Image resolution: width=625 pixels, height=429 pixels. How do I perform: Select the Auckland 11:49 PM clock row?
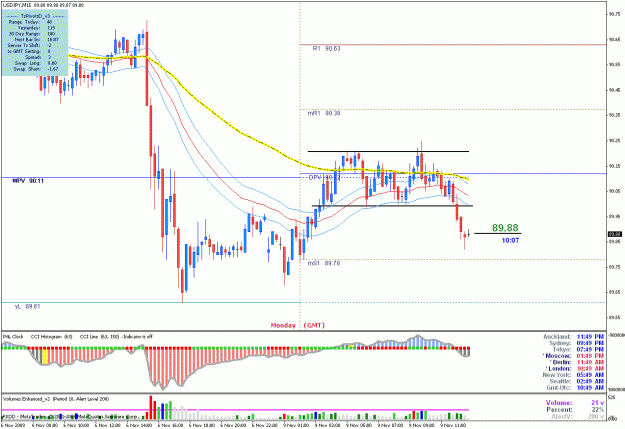click(574, 337)
